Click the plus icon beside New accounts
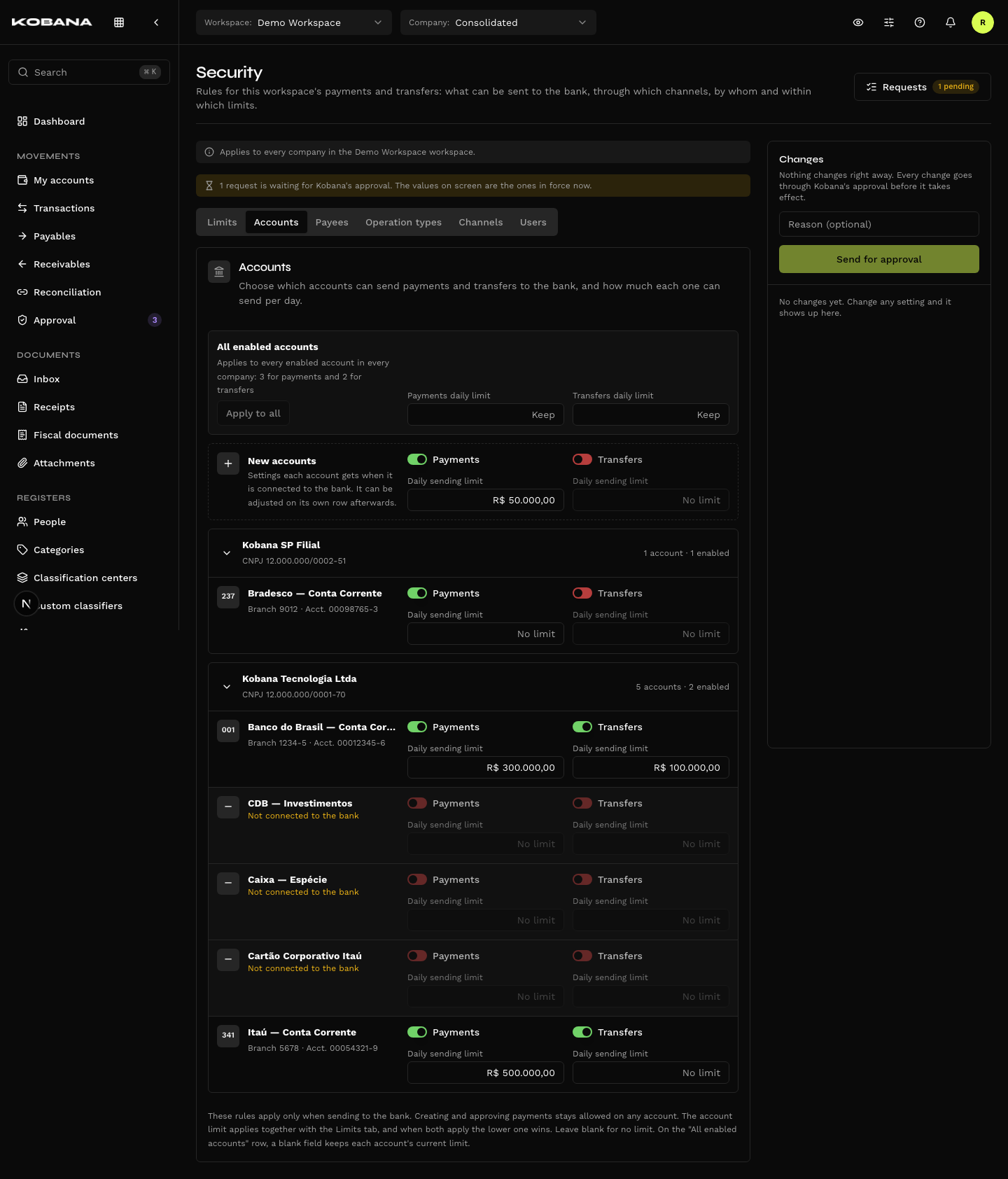Viewport: 1008px width, 1179px height. coord(228,463)
